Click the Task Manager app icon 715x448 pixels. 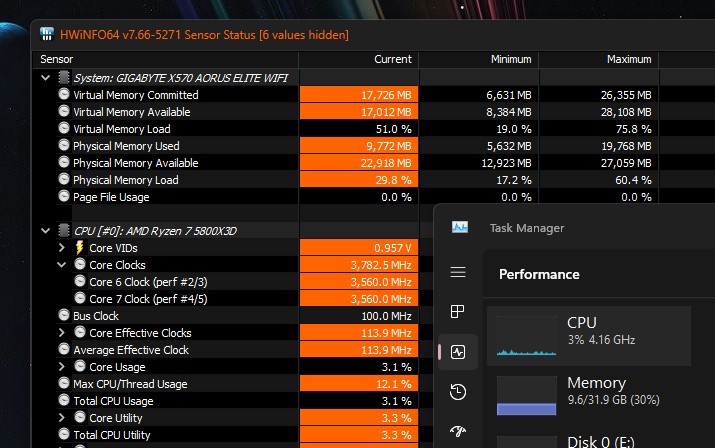coord(460,227)
